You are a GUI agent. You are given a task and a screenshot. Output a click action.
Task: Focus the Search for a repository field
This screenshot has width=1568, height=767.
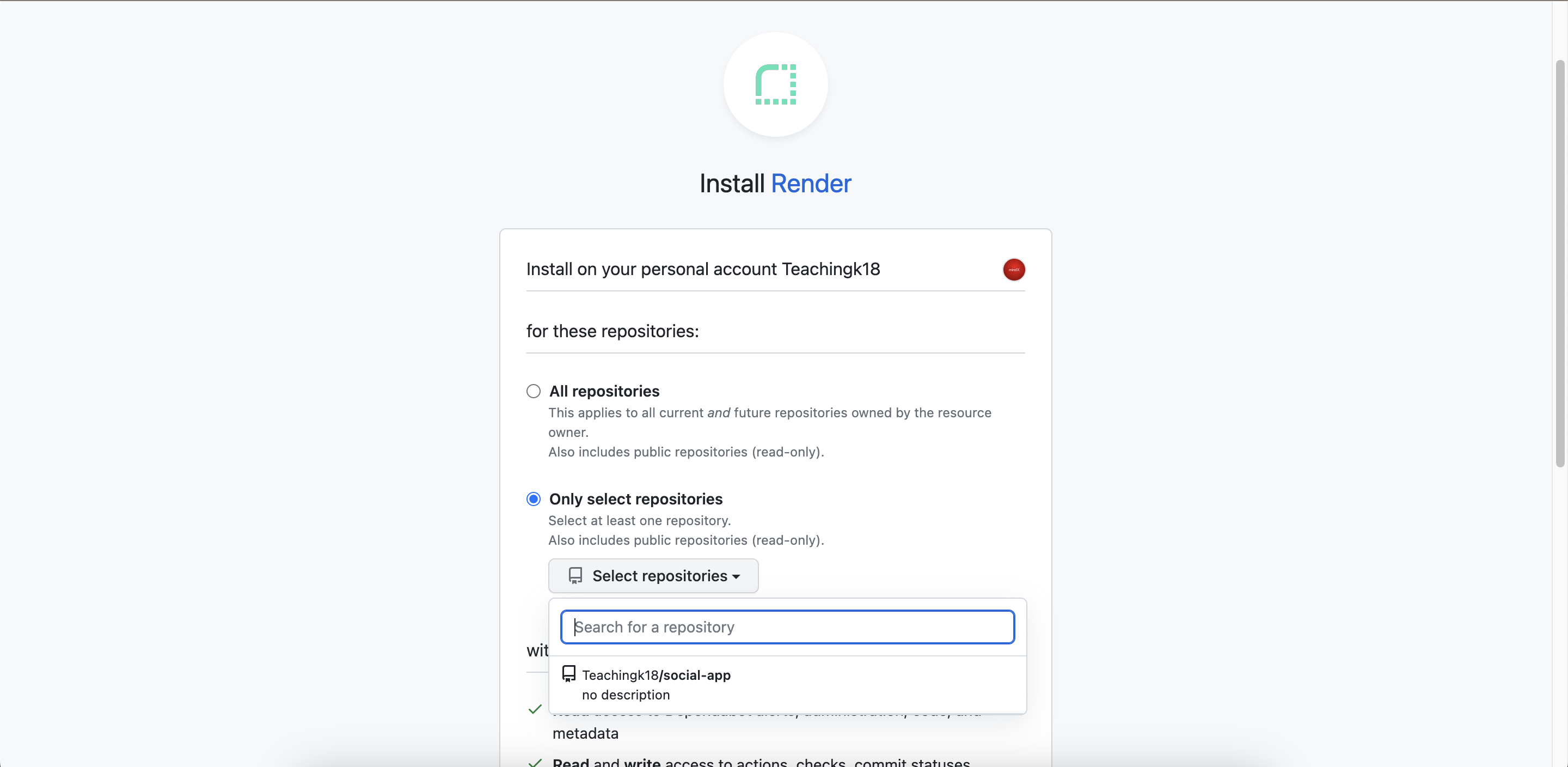(x=787, y=627)
